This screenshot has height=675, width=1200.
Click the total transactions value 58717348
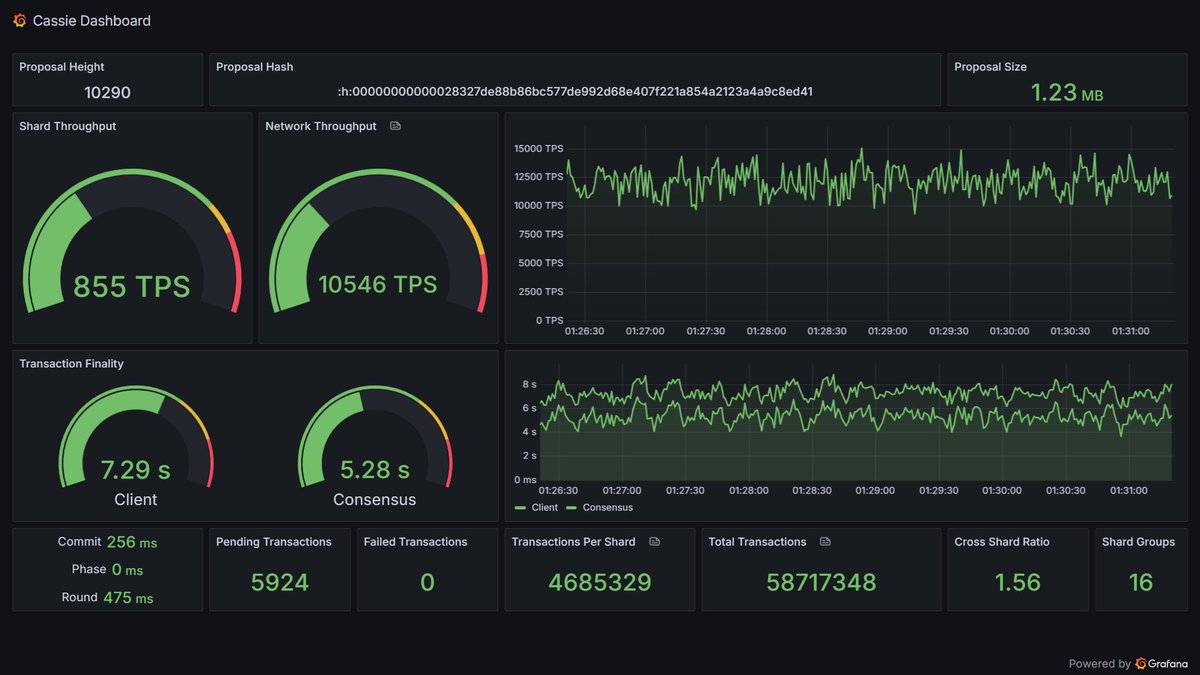tap(821, 582)
